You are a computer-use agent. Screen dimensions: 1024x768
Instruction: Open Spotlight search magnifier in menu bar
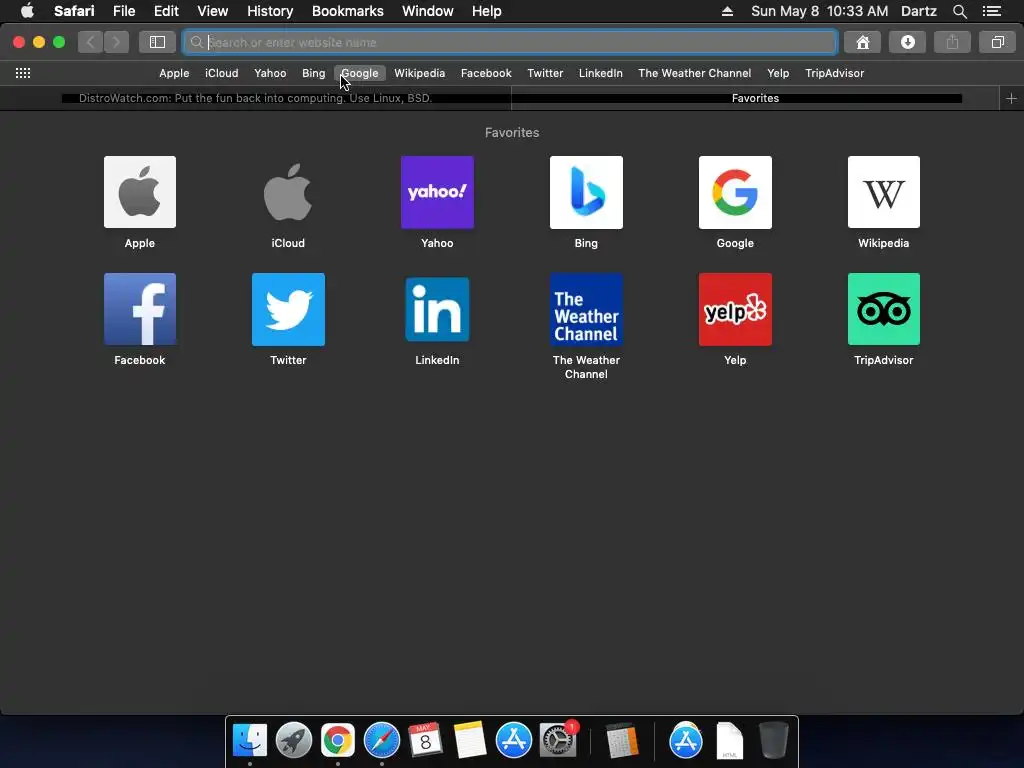pyautogui.click(x=959, y=11)
